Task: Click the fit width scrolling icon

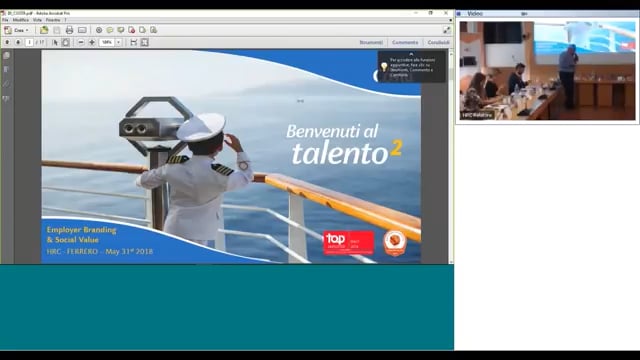Action: tap(133, 42)
